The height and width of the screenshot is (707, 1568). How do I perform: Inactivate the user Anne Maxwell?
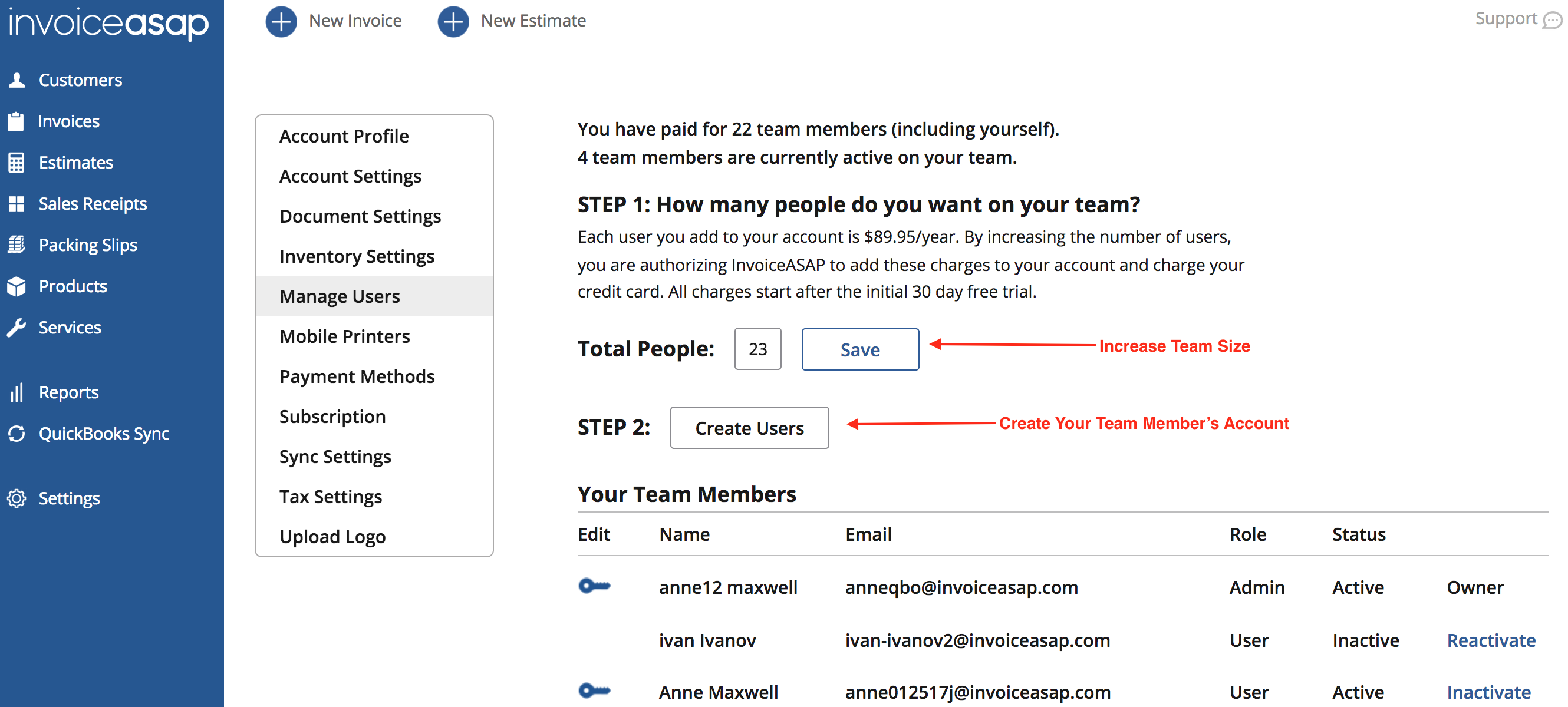tap(1488, 692)
